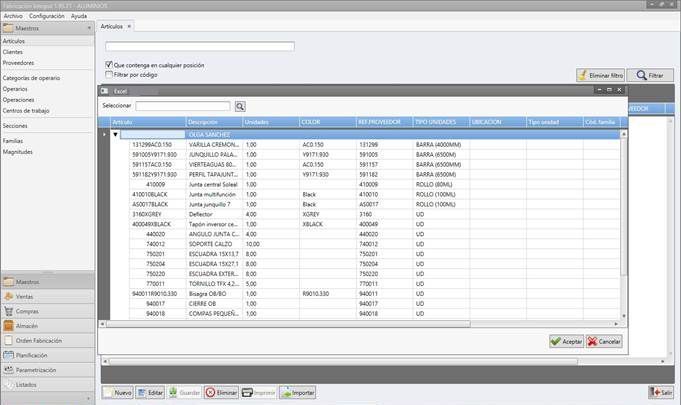Open the Ayuda menu
This screenshot has height=405, width=681.
pyautogui.click(x=79, y=16)
